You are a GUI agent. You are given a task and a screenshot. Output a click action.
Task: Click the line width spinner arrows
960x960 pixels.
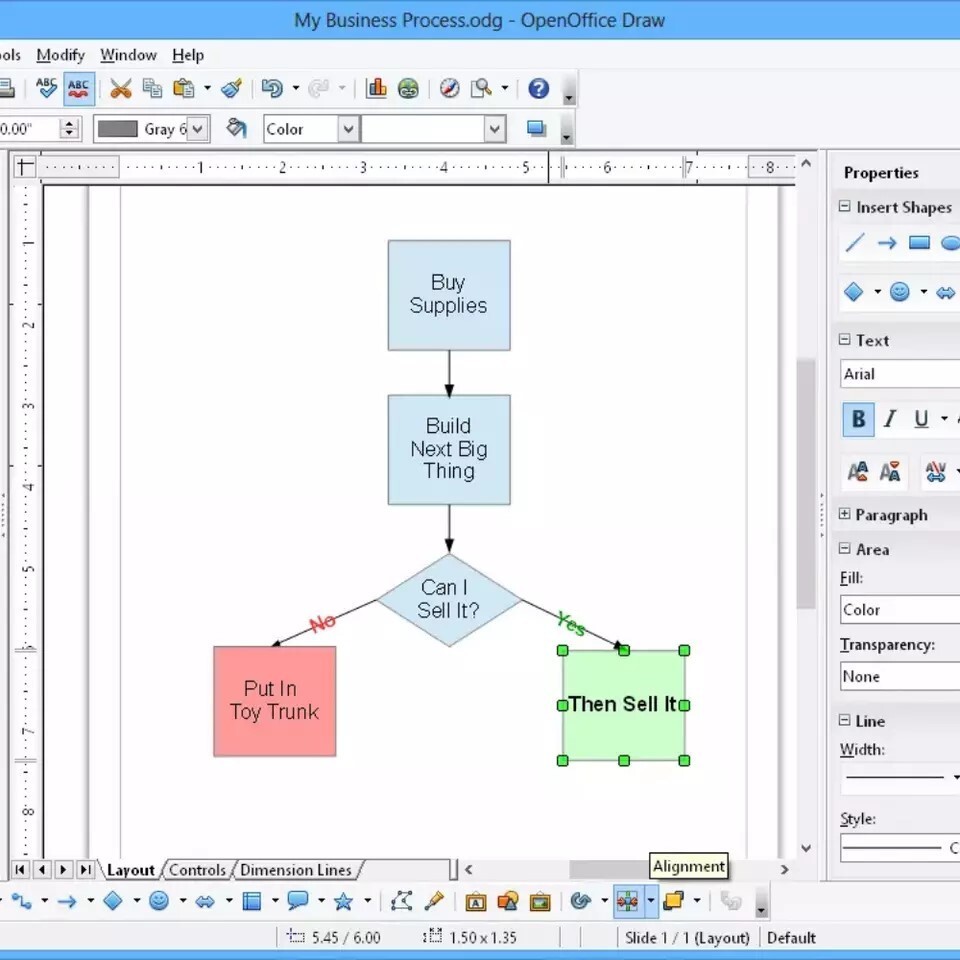[x=69, y=129]
